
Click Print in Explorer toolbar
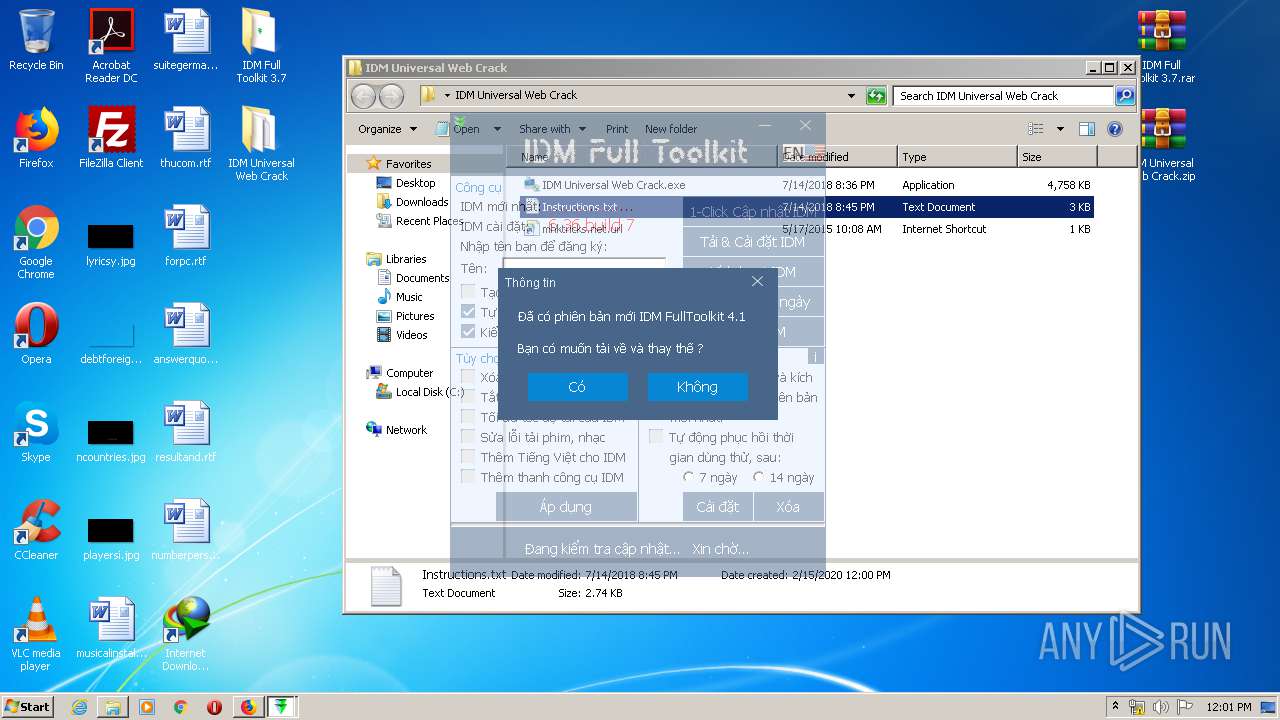(617, 129)
